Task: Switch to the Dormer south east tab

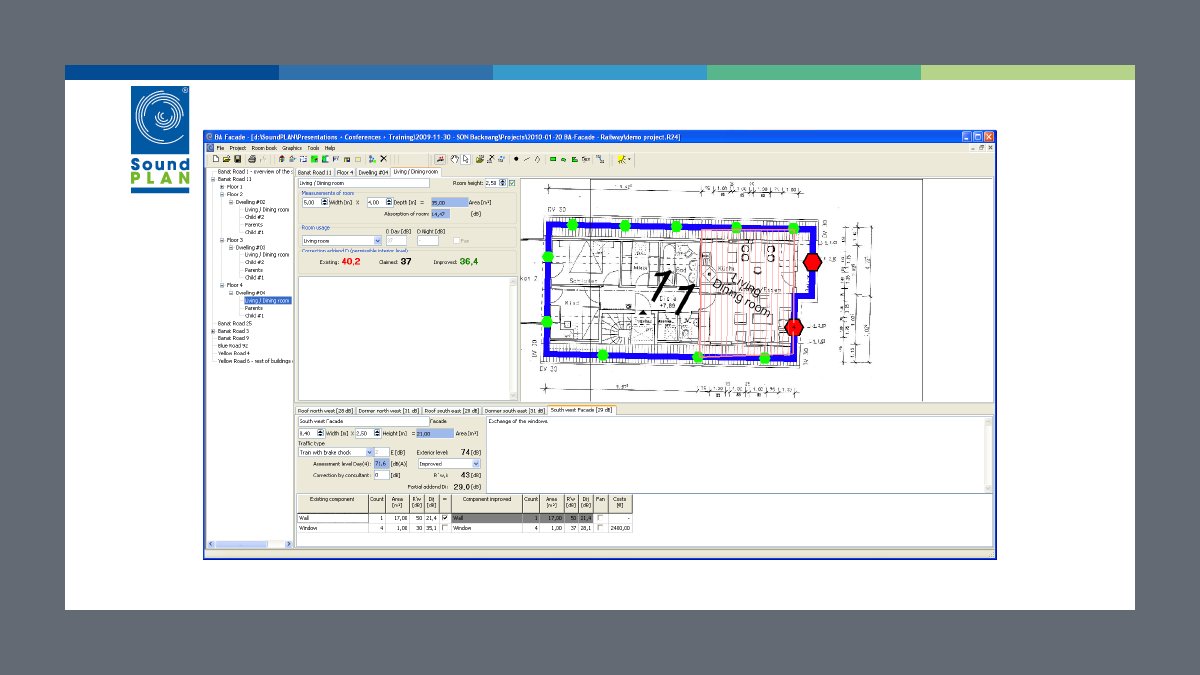Action: [x=515, y=410]
